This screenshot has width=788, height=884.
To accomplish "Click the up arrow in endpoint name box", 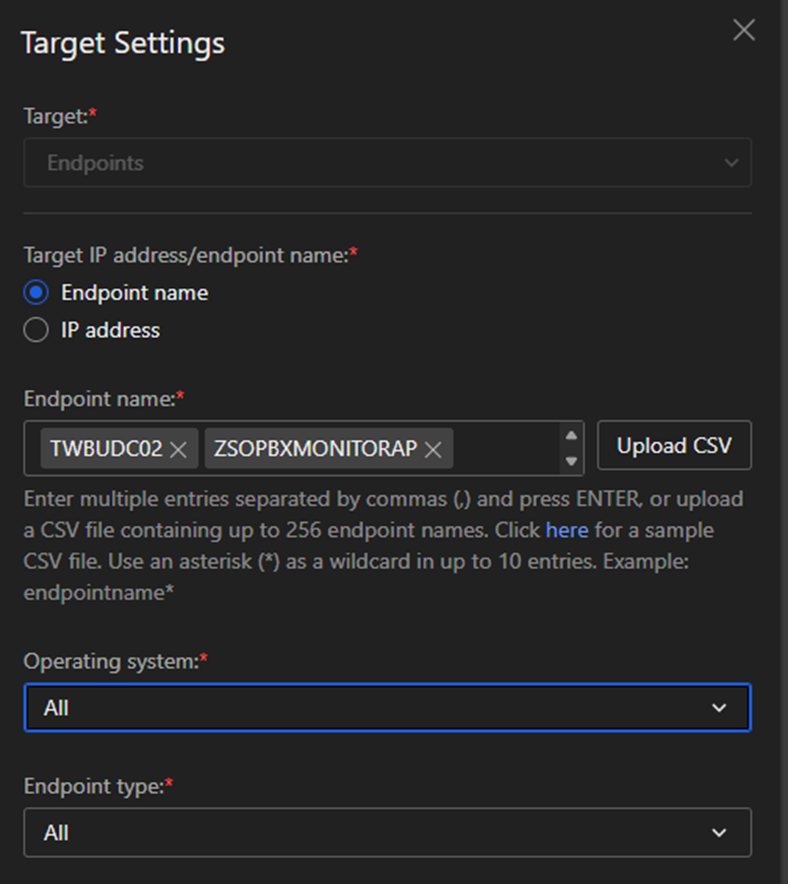I will (571, 436).
